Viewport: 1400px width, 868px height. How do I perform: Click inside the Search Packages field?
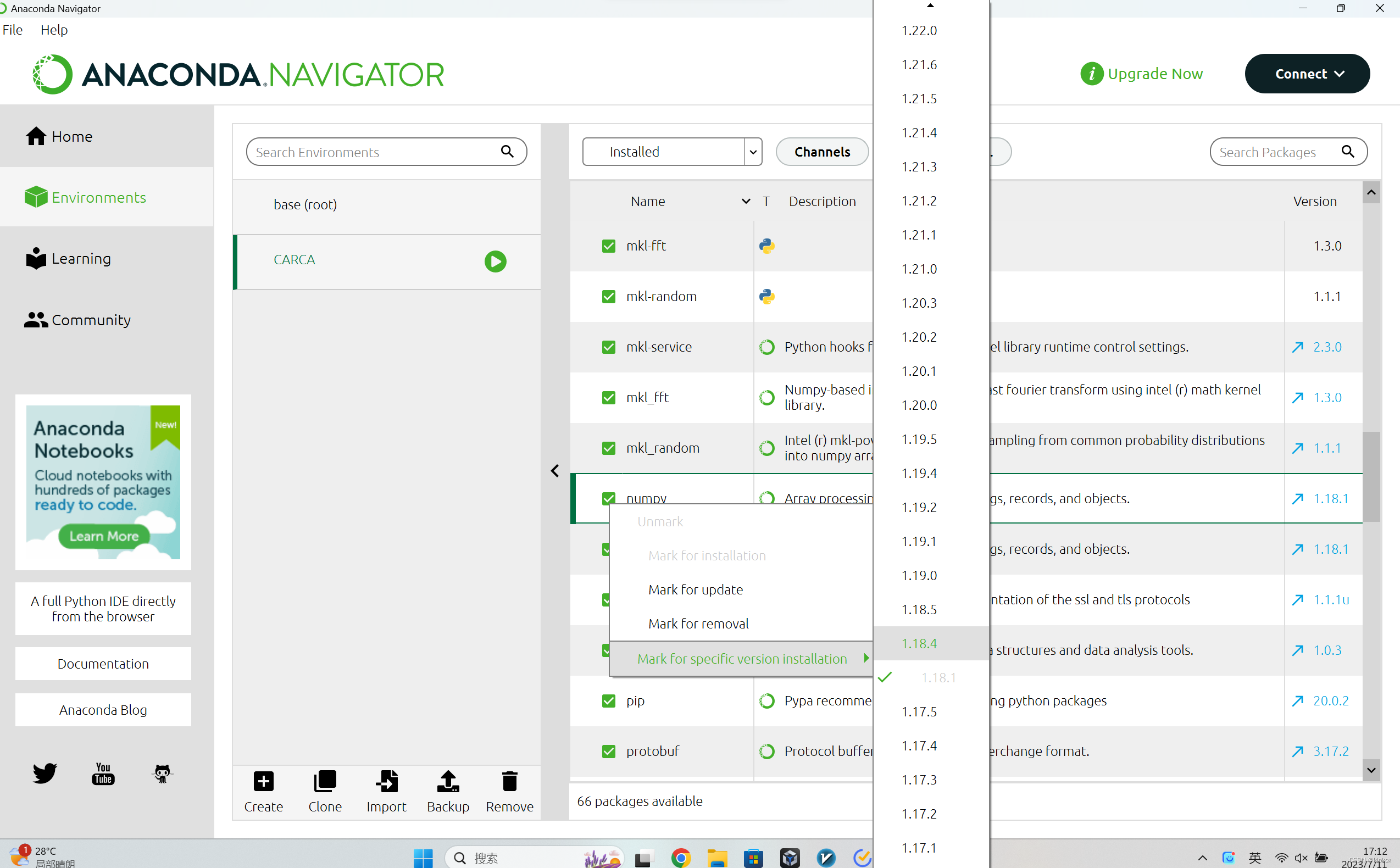(x=1277, y=152)
